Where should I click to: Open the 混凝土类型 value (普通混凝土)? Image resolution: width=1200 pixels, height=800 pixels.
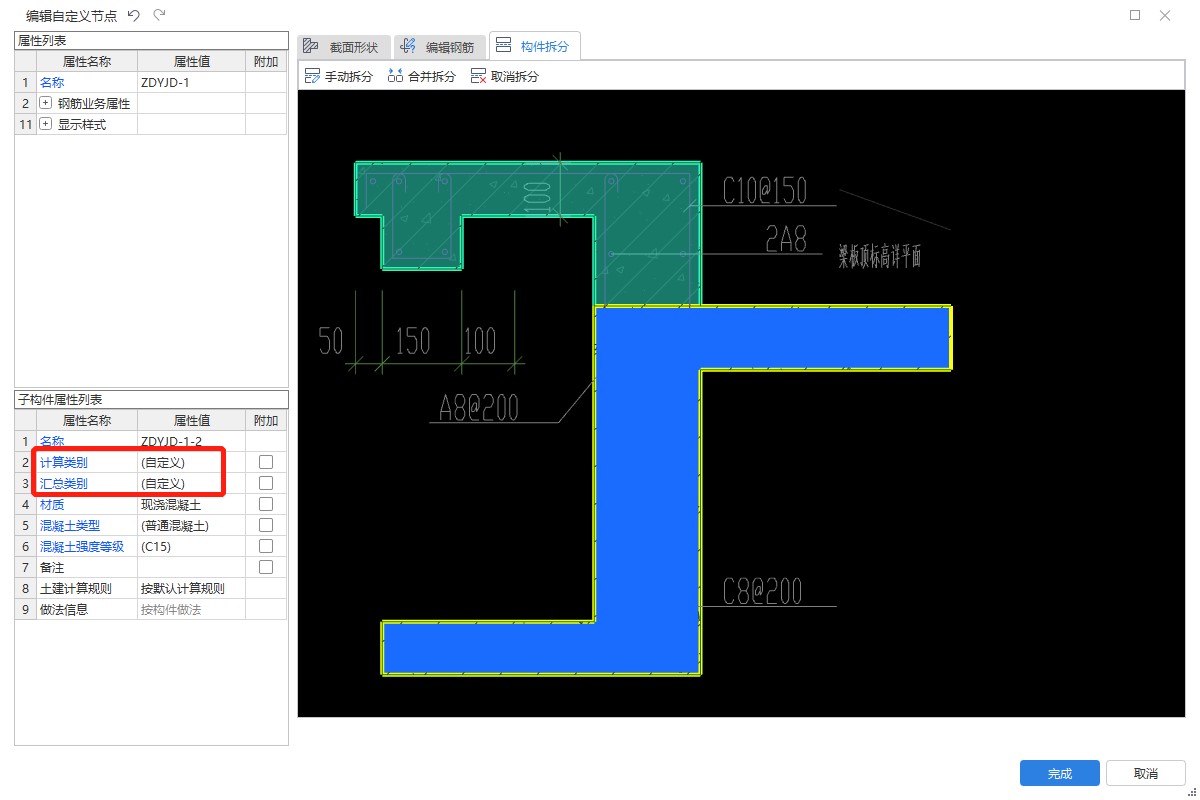(x=191, y=525)
